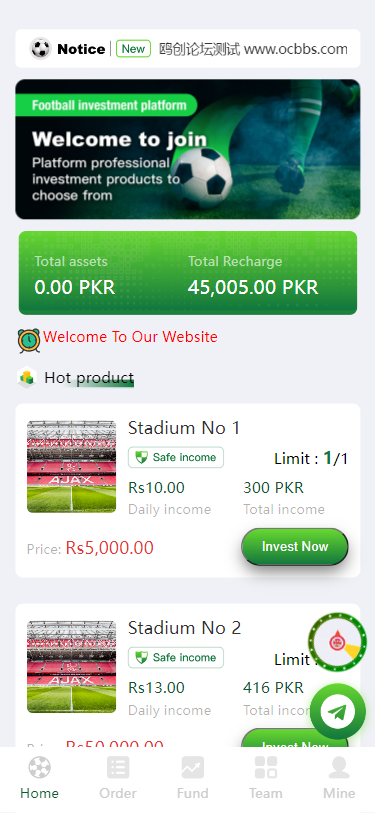Go to the Home tab
This screenshot has width=376, height=813.
click(x=39, y=777)
